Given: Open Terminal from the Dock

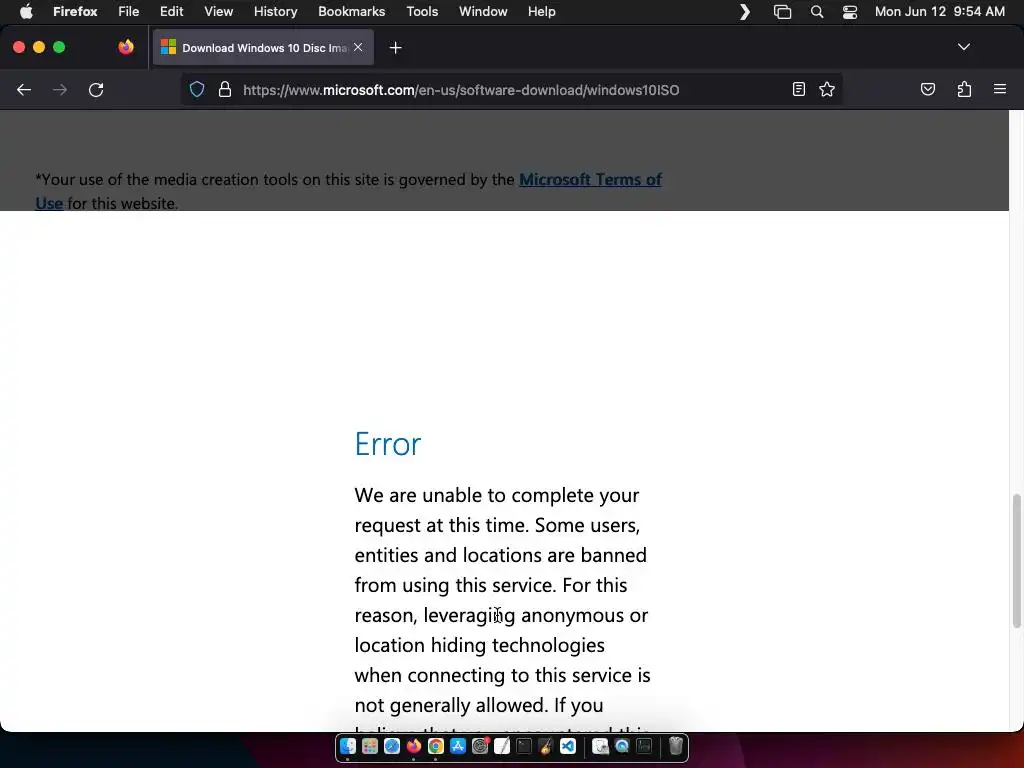Looking at the screenshot, I should tap(524, 746).
